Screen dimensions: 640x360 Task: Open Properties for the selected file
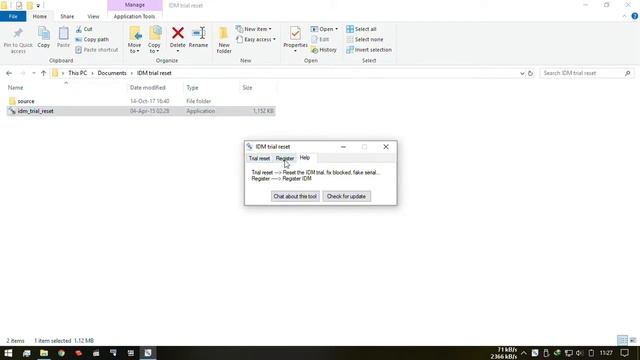295,39
